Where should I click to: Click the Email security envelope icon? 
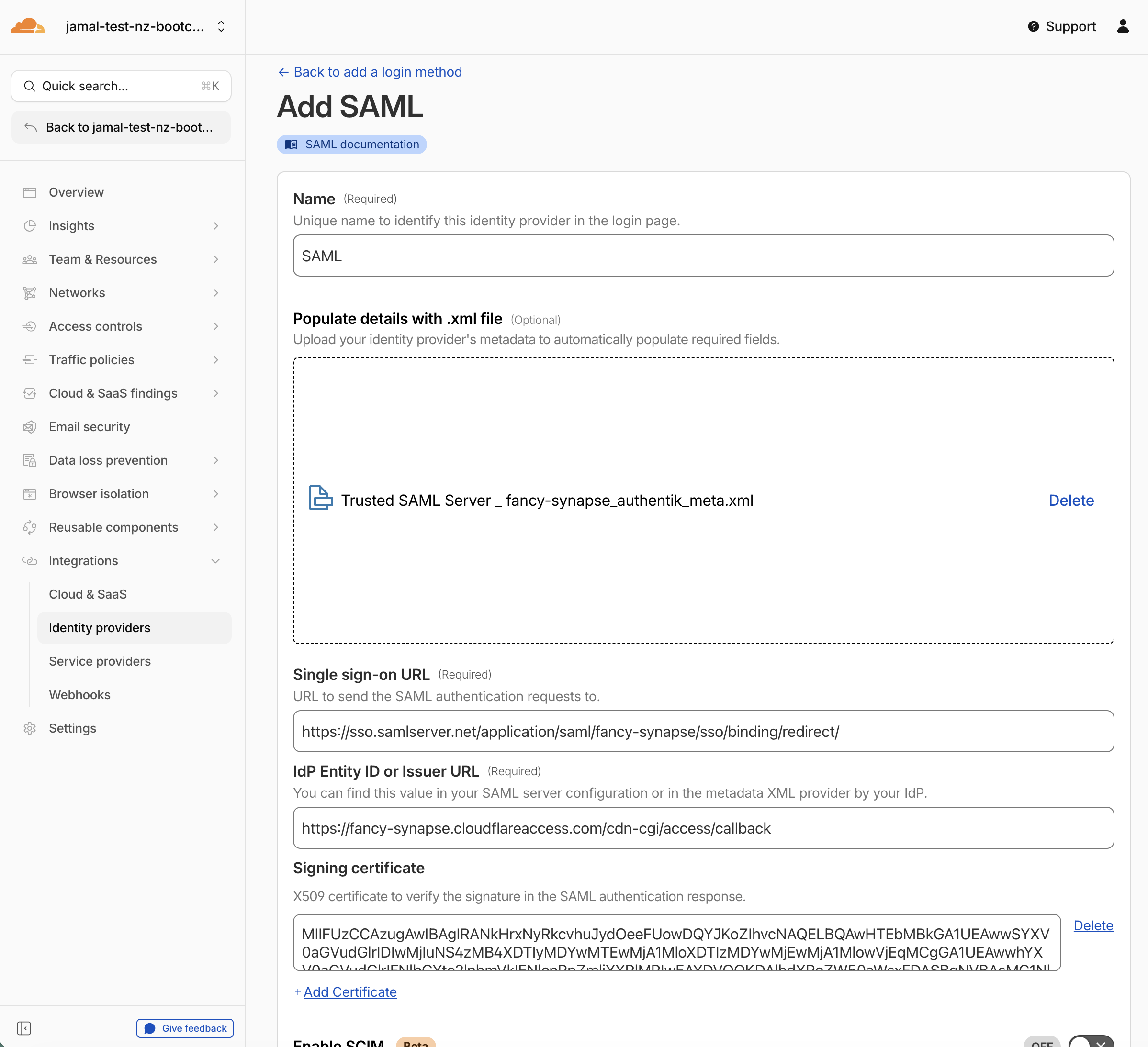click(30, 427)
